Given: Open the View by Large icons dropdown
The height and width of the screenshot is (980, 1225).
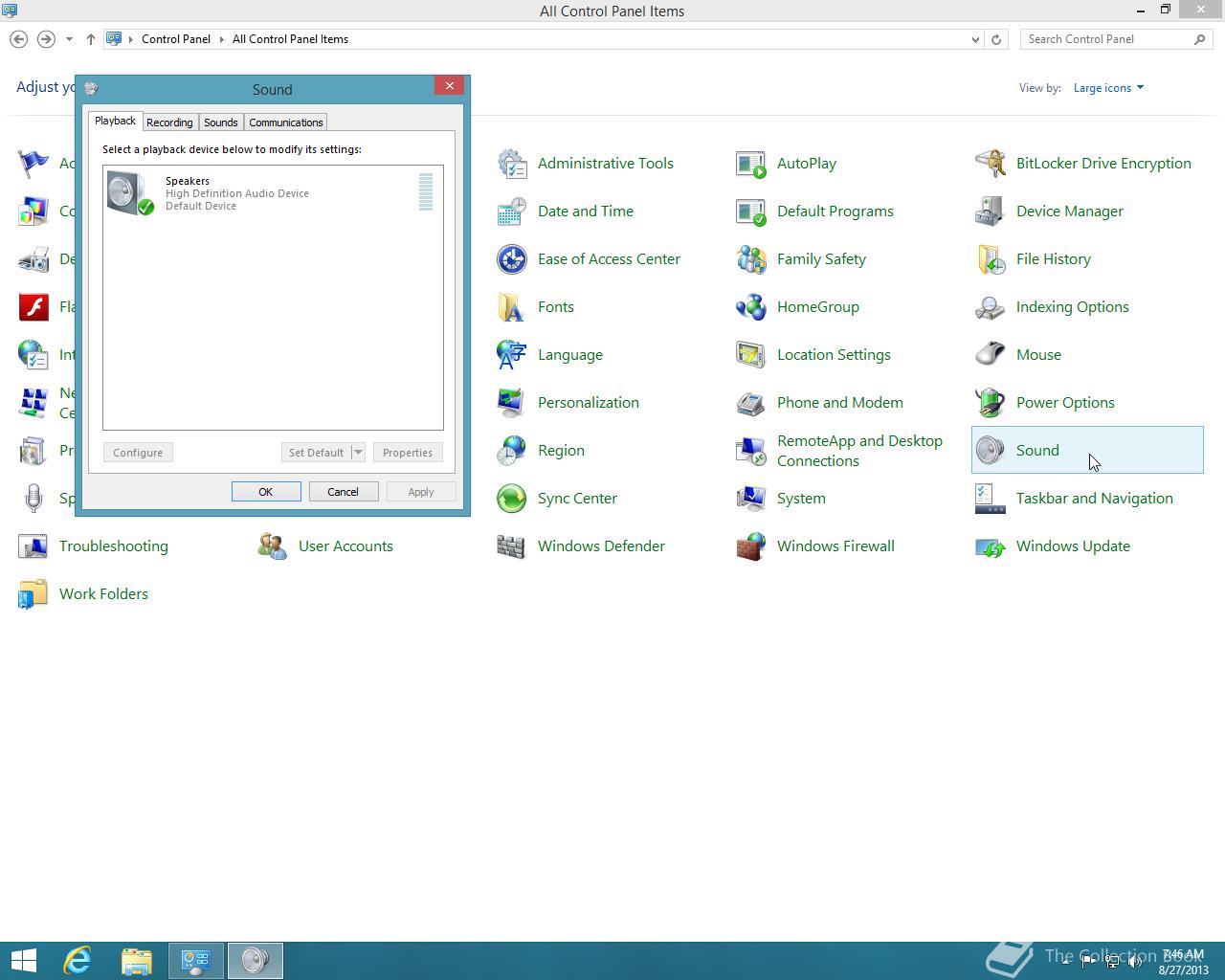Looking at the screenshot, I should 1108,88.
